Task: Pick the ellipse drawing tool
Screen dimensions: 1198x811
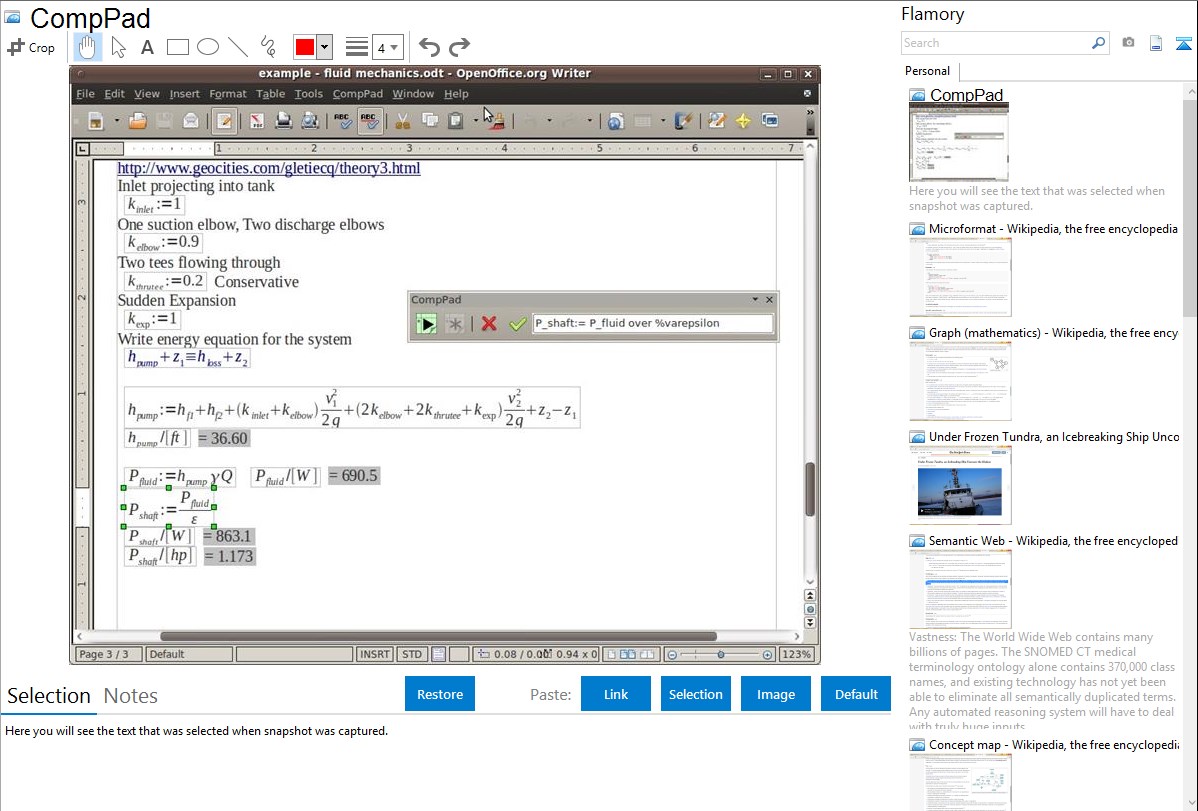Action: coord(208,47)
